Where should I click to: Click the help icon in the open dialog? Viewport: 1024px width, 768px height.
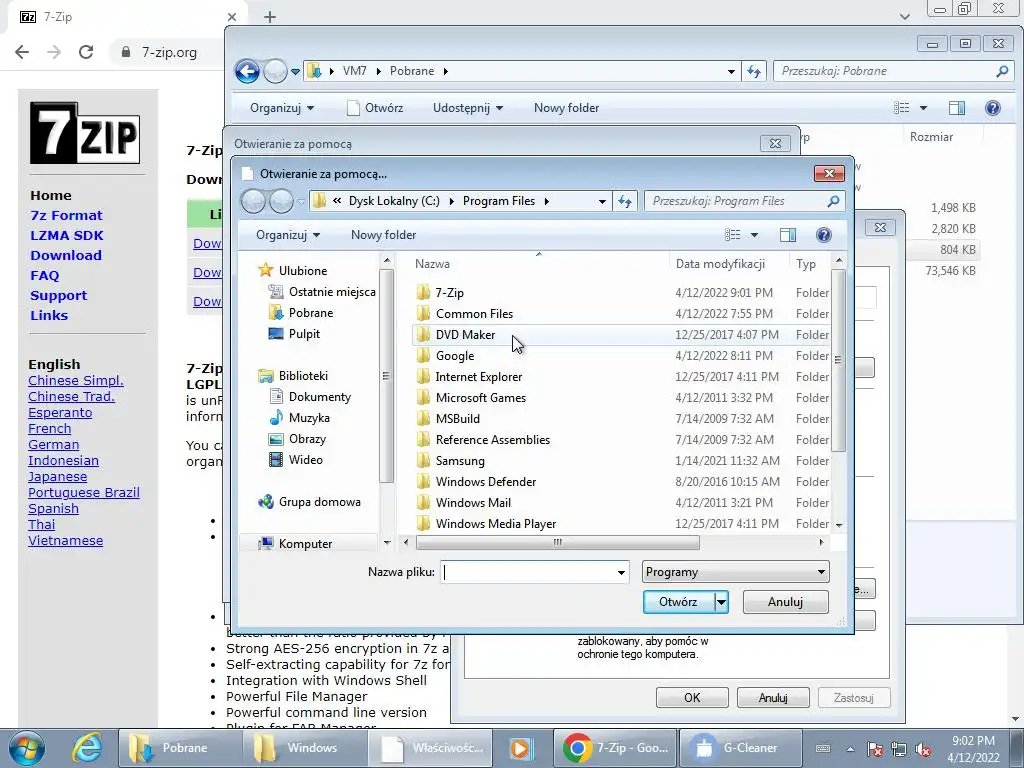pyautogui.click(x=824, y=234)
